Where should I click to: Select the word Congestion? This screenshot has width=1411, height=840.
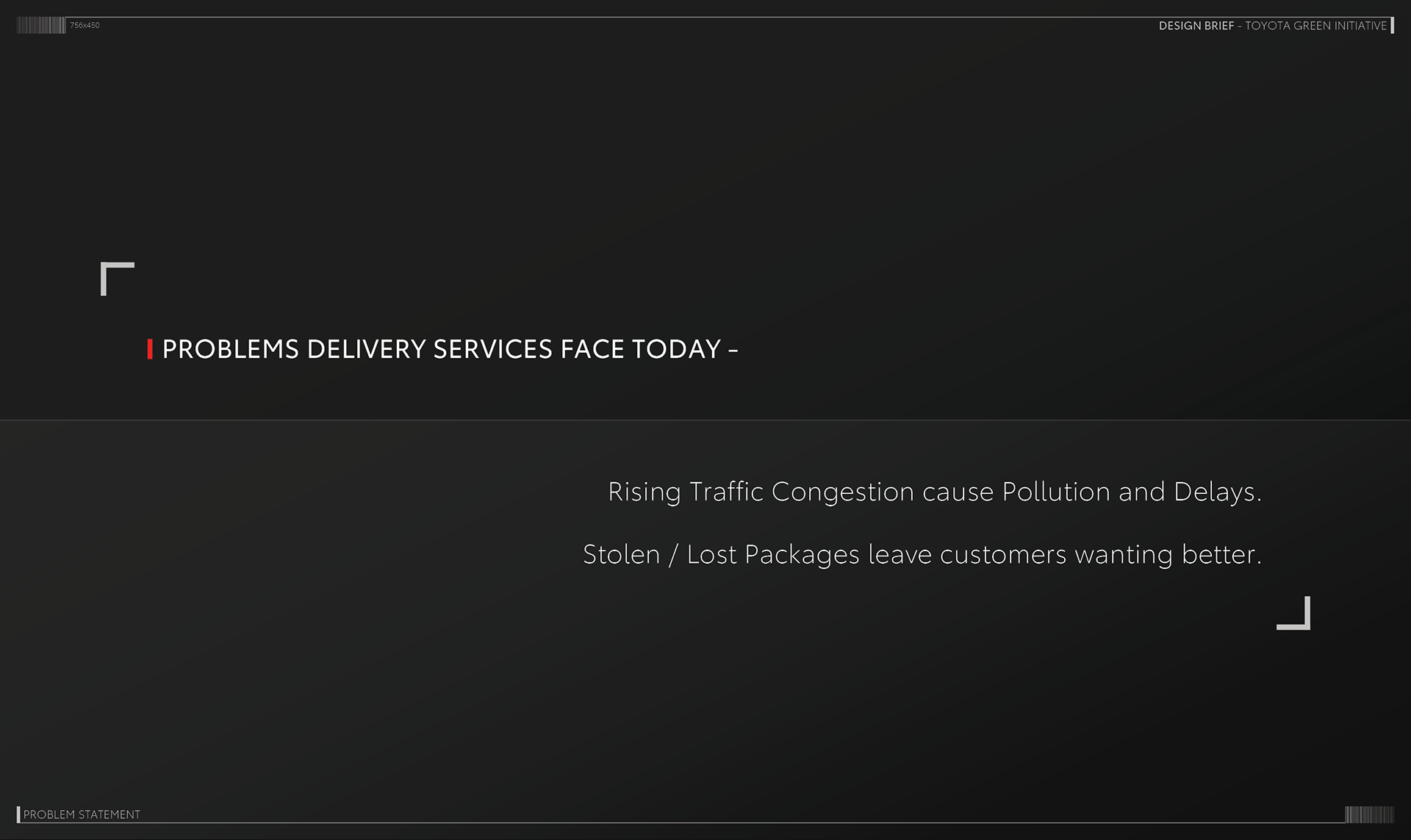(x=842, y=492)
